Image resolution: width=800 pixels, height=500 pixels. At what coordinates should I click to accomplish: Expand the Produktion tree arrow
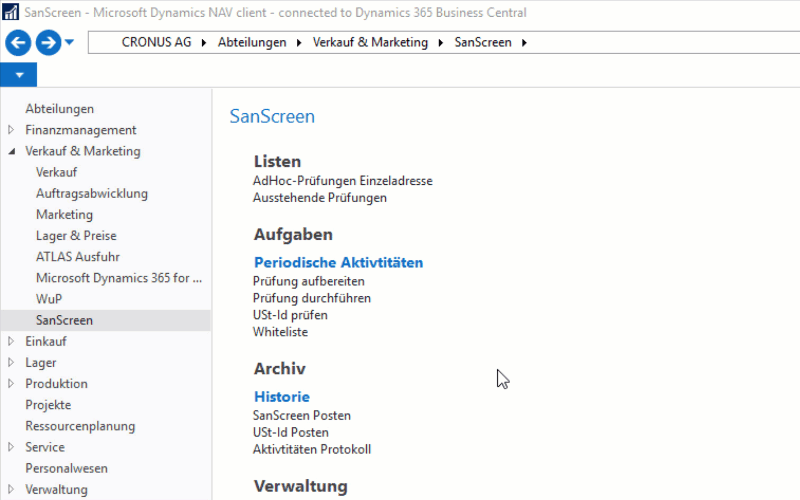point(11,384)
